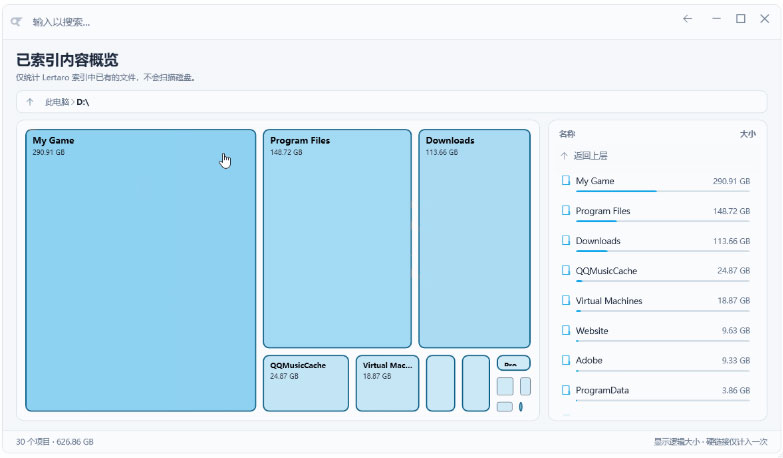Viewport: 783px width, 458px height.
Task: Click the subtitle mentioning the Lertaro index
Action: 105,77
